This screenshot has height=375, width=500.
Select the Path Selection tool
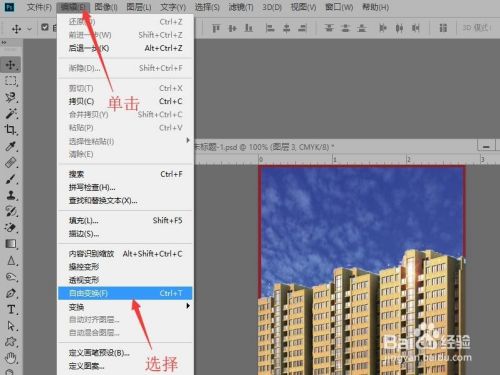point(11,326)
